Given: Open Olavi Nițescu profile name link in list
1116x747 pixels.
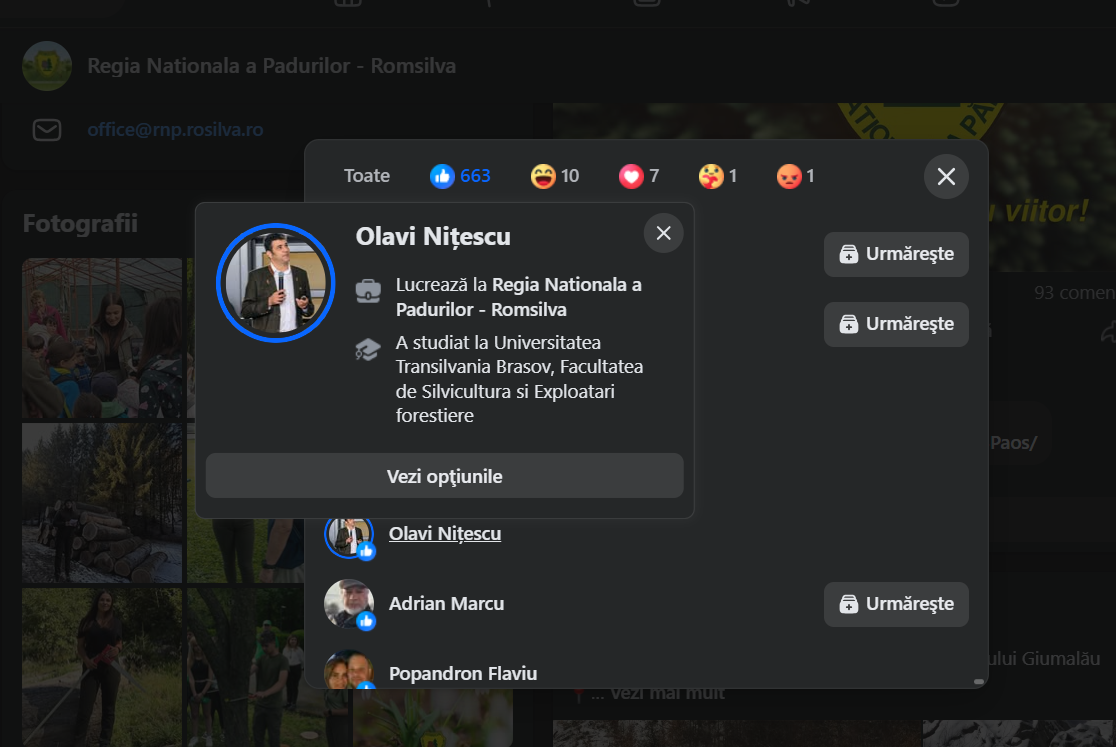Looking at the screenshot, I should click(445, 534).
